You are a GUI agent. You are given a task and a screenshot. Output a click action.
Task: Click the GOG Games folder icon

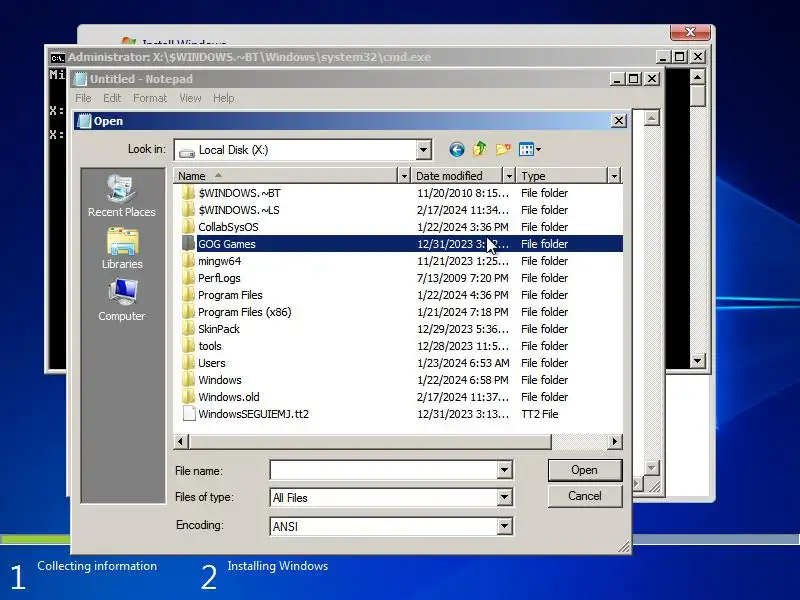tap(189, 243)
